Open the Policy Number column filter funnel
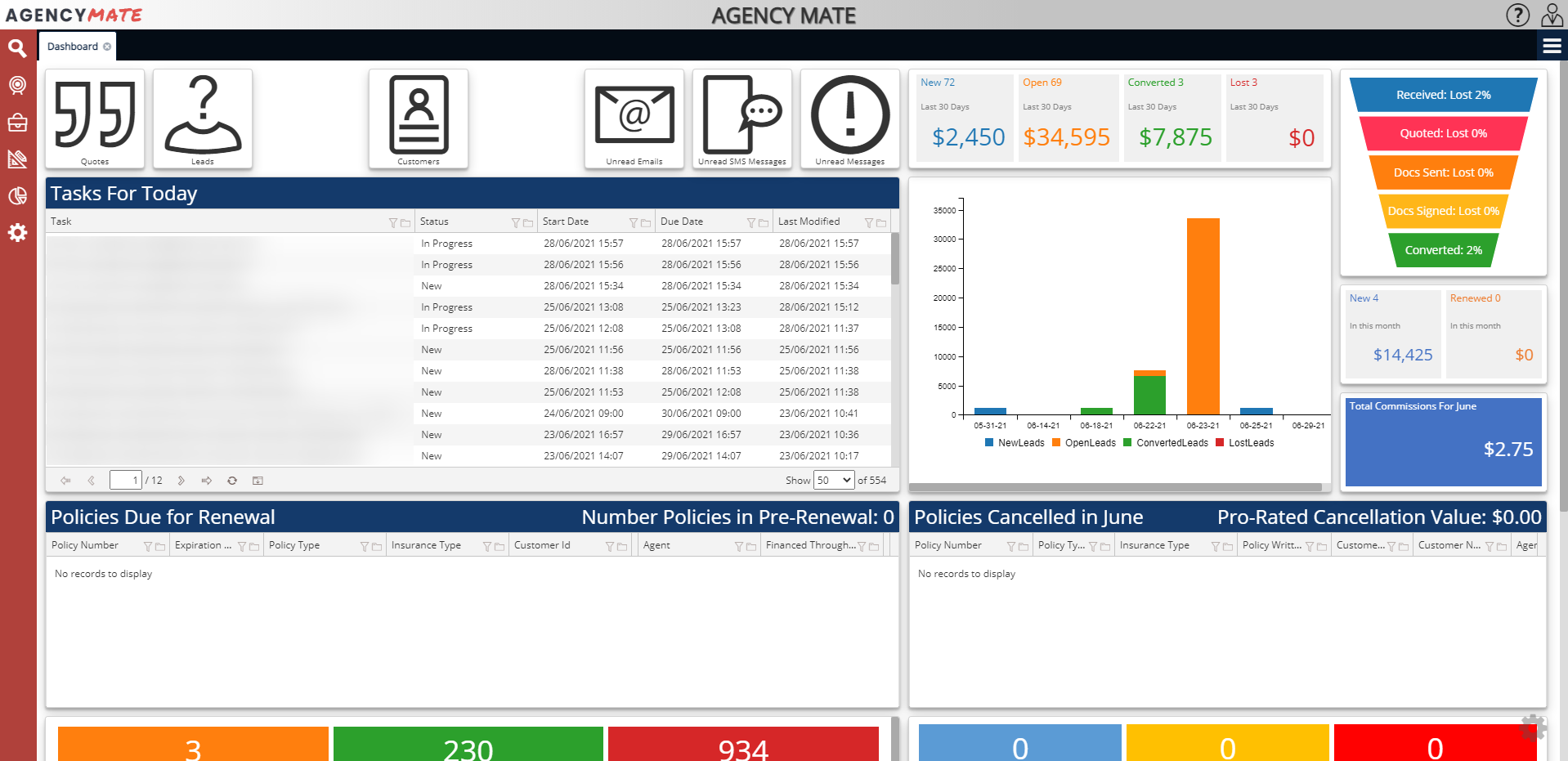The width and height of the screenshot is (1568, 761). [150, 545]
